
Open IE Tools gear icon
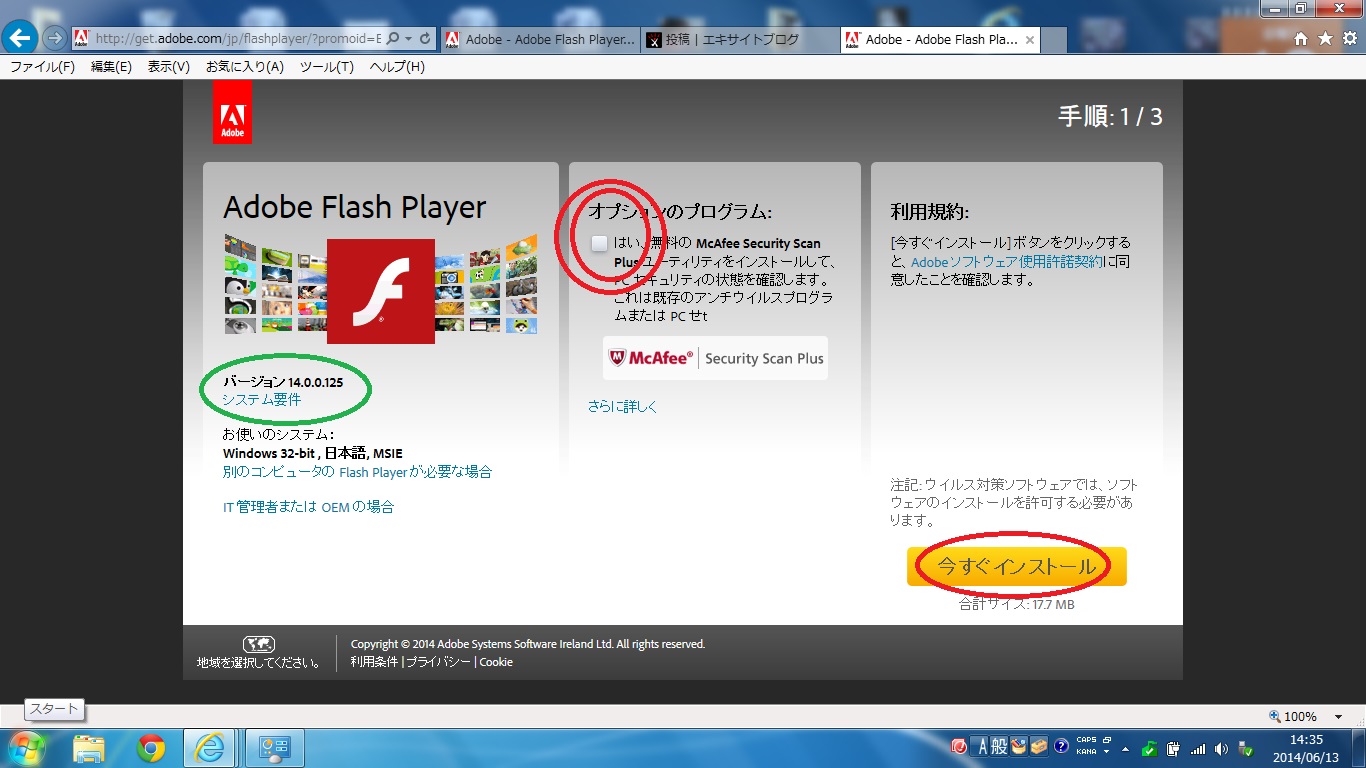[1349, 38]
